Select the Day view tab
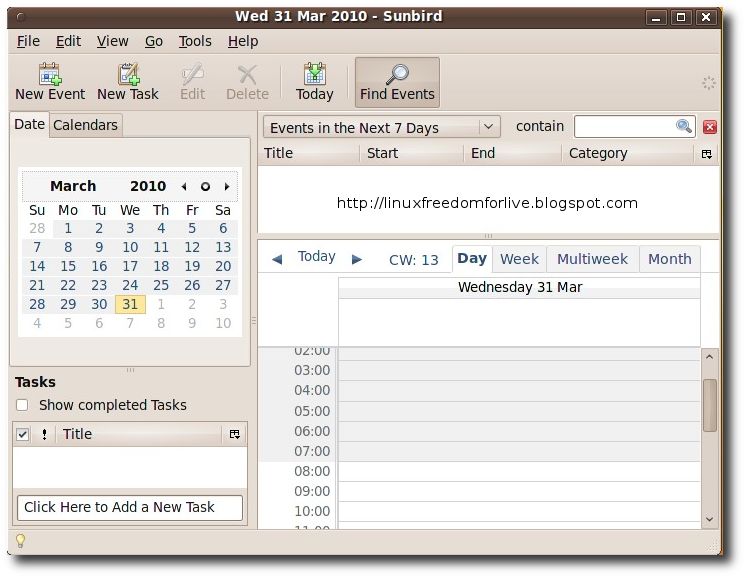The image size is (746, 578). [472, 259]
